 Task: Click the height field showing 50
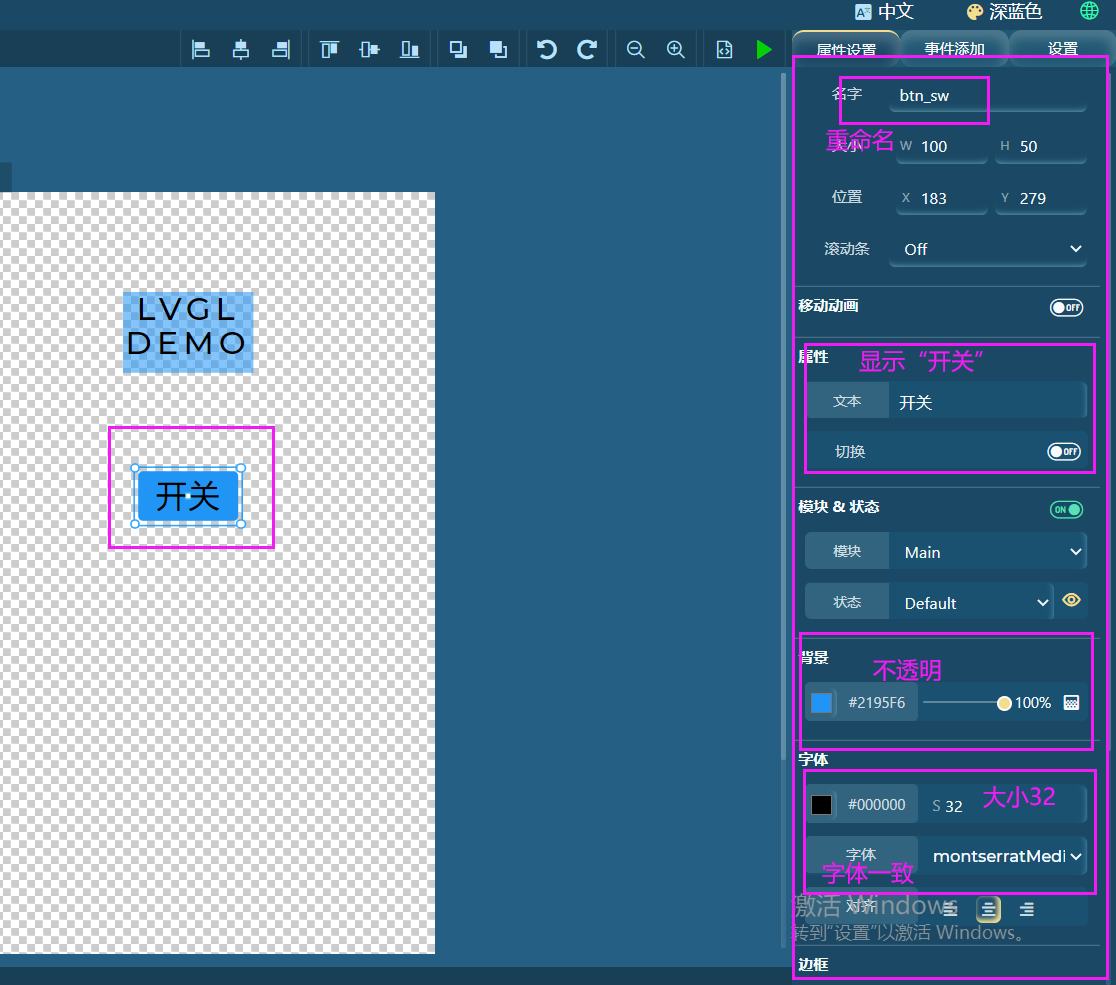pyautogui.click(x=1041, y=147)
